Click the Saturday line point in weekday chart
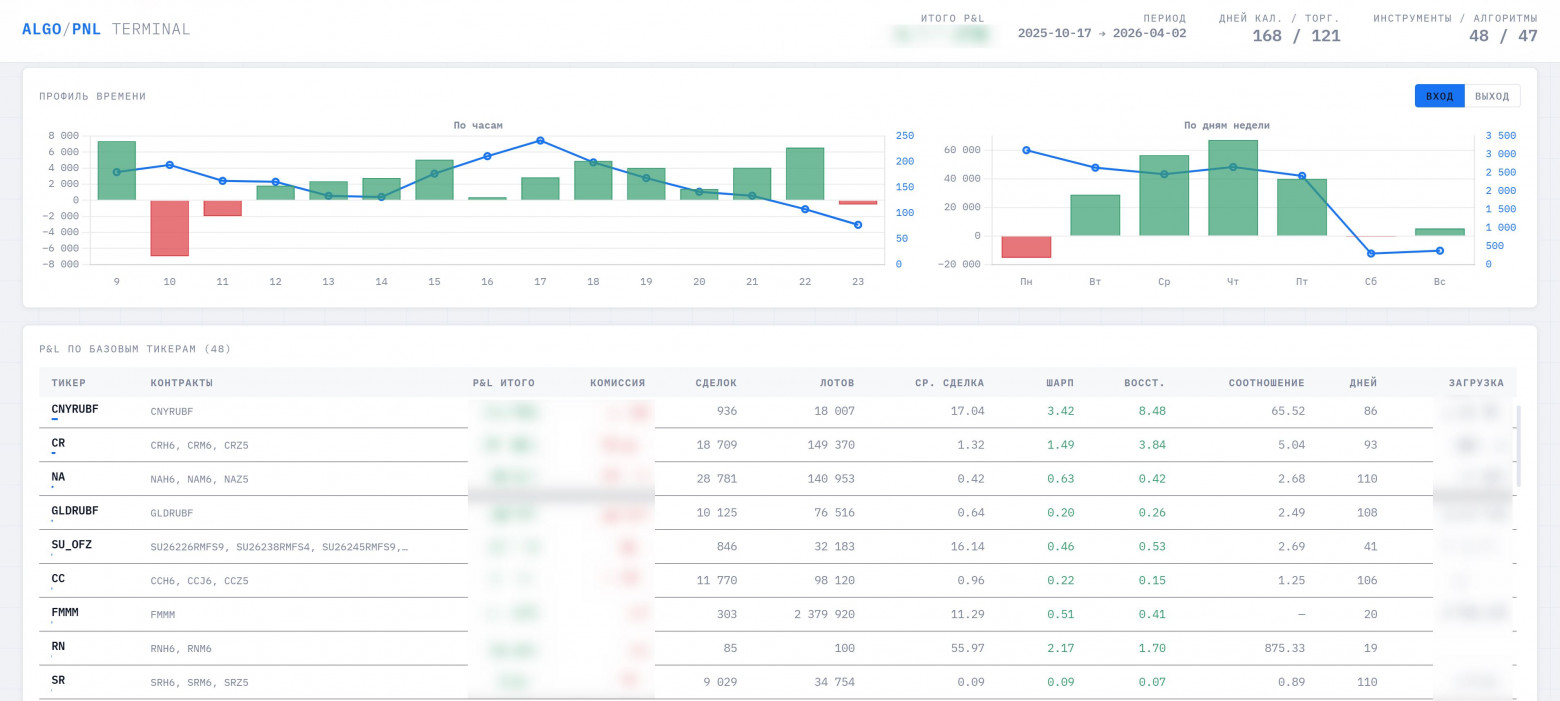This screenshot has width=1560, height=701. [x=1371, y=253]
